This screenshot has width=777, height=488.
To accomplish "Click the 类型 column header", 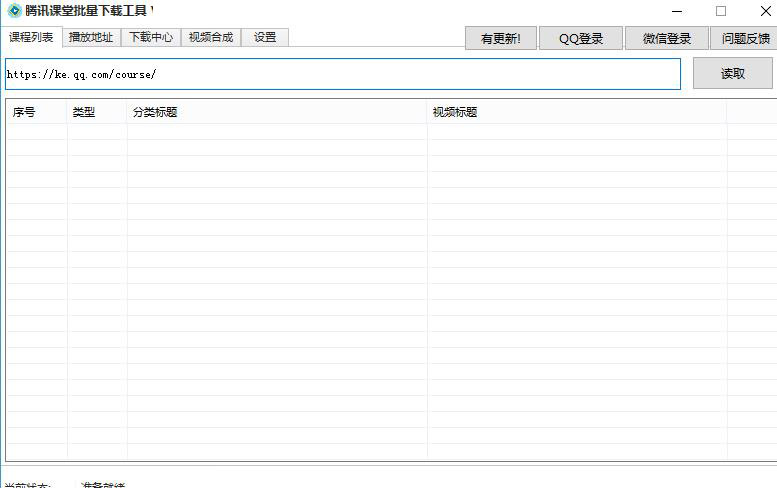I will tap(97, 112).
